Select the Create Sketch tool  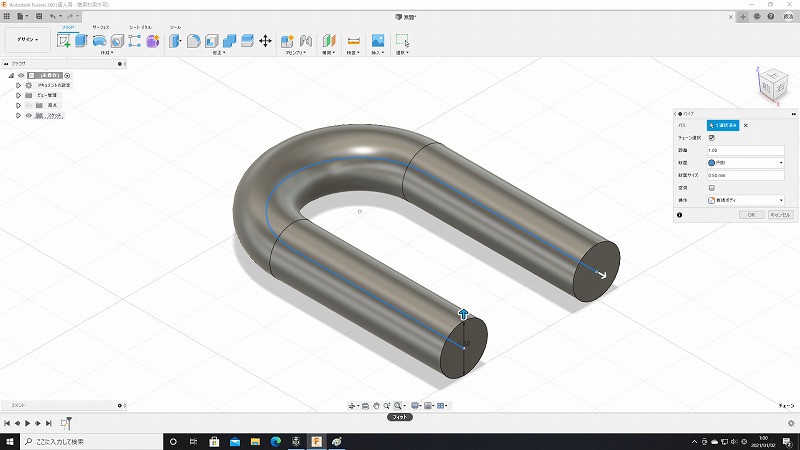pos(65,41)
